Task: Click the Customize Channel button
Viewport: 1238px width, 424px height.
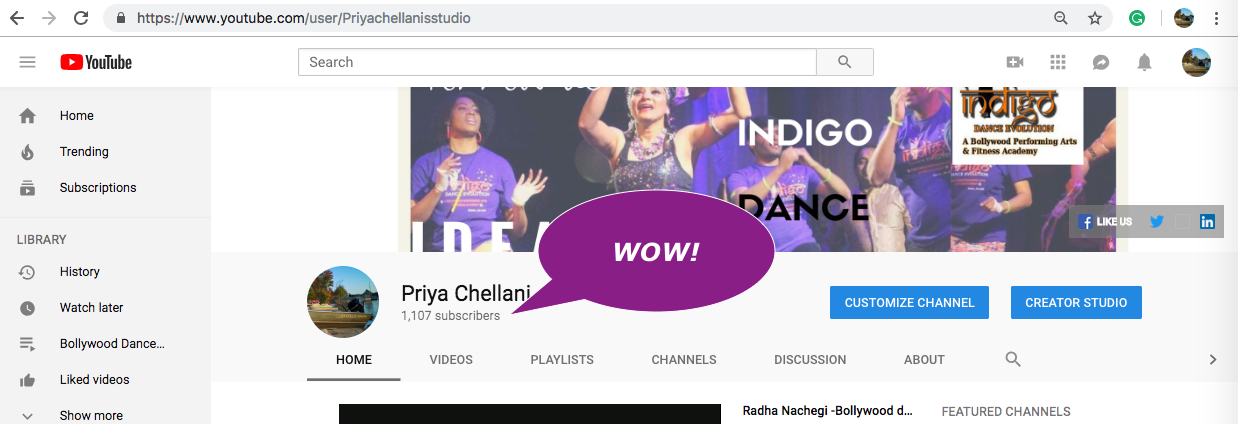Action: click(909, 303)
